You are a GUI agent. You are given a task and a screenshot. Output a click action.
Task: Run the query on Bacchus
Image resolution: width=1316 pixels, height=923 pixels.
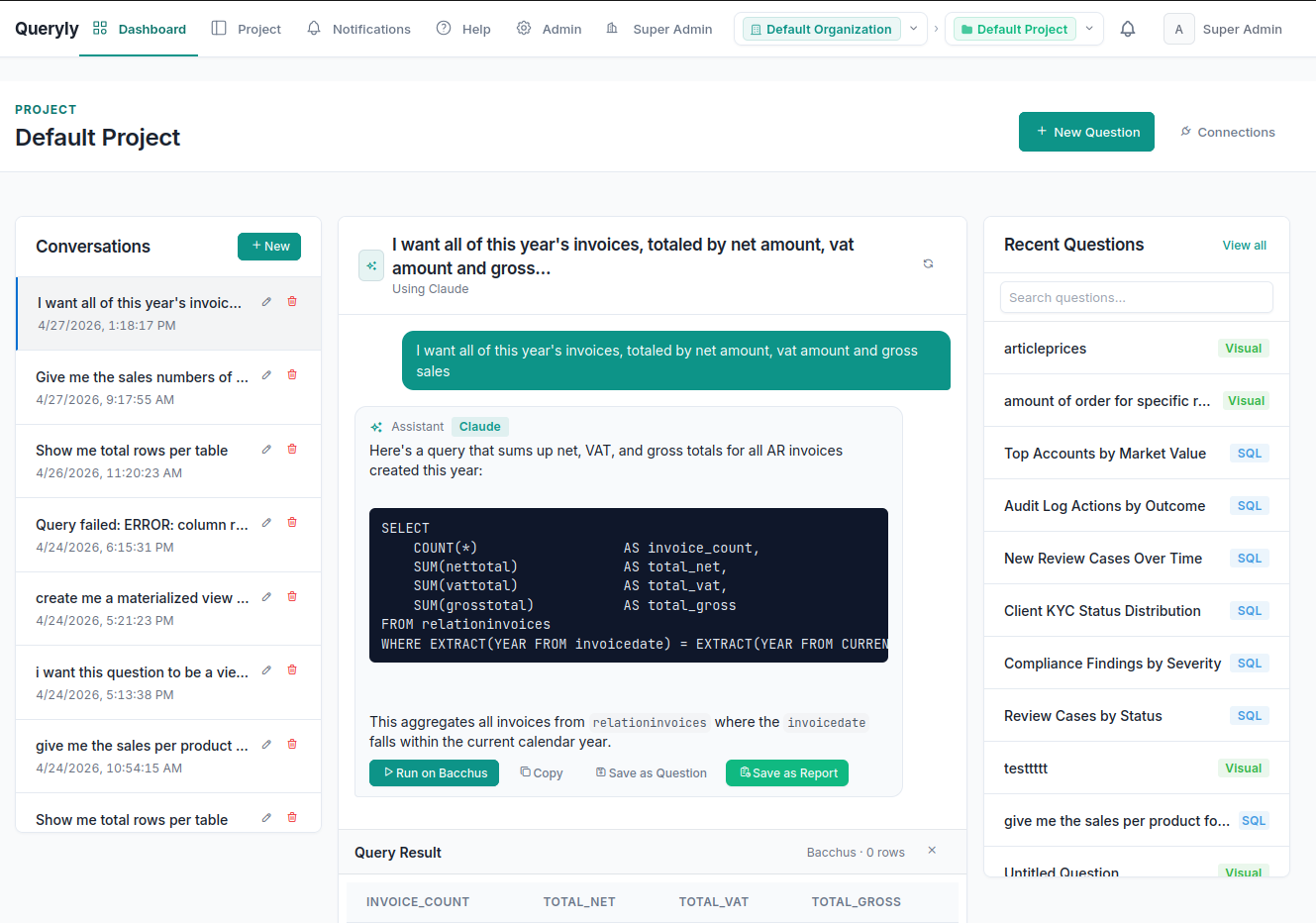tap(434, 773)
